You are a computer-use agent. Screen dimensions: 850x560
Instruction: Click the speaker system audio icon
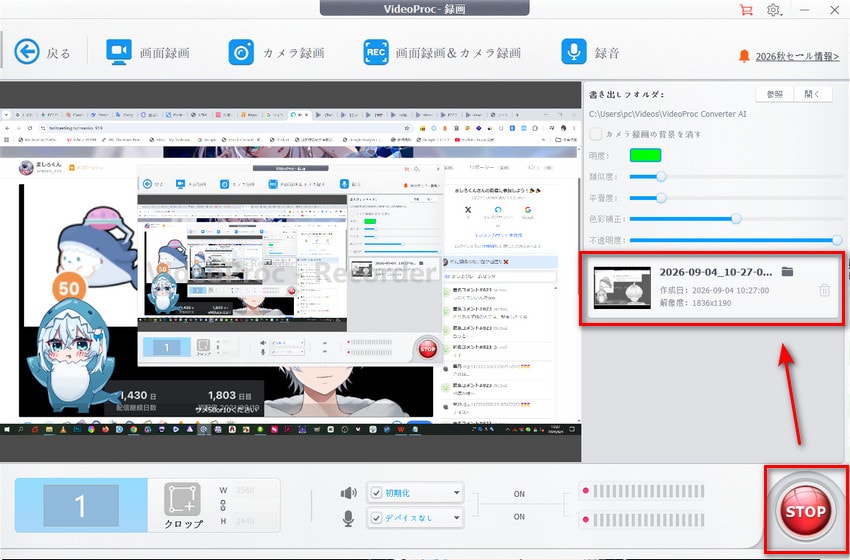(x=349, y=493)
